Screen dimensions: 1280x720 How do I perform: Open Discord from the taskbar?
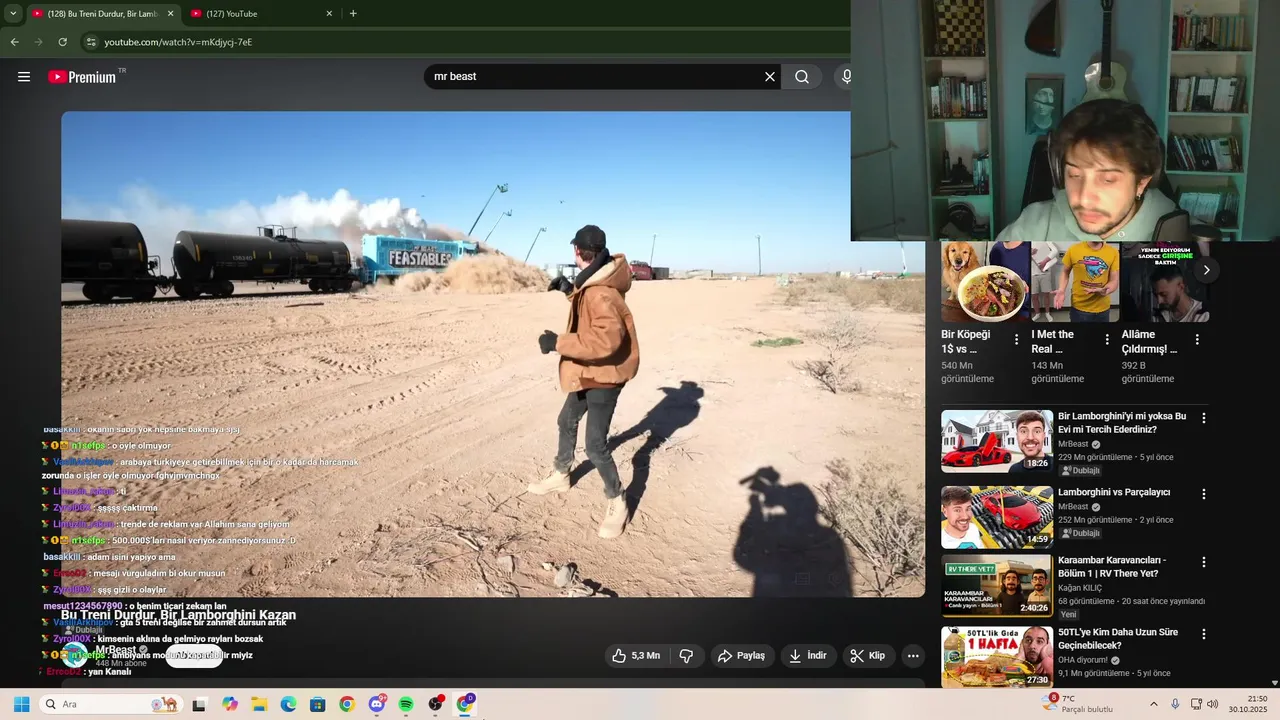coord(377,704)
